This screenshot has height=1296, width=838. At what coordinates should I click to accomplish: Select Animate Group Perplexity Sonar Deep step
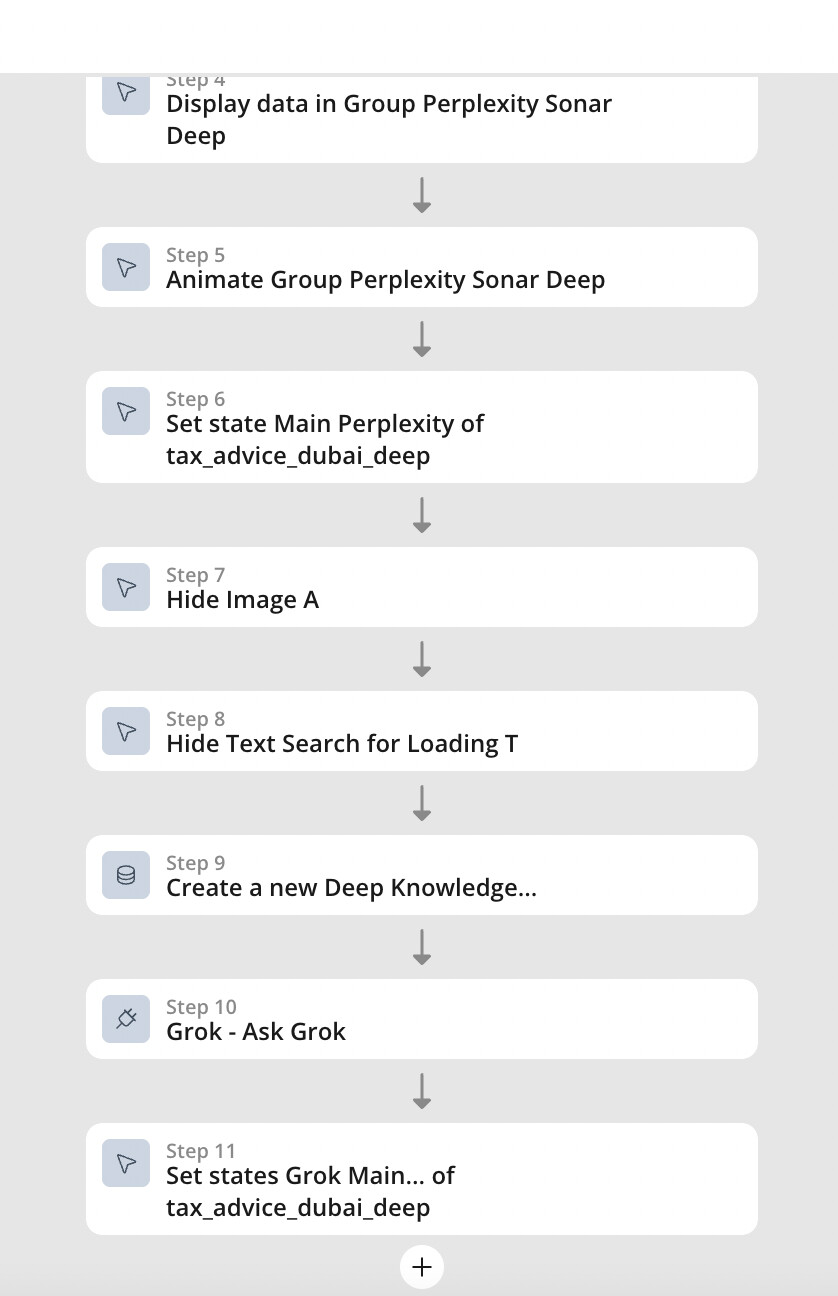422,267
